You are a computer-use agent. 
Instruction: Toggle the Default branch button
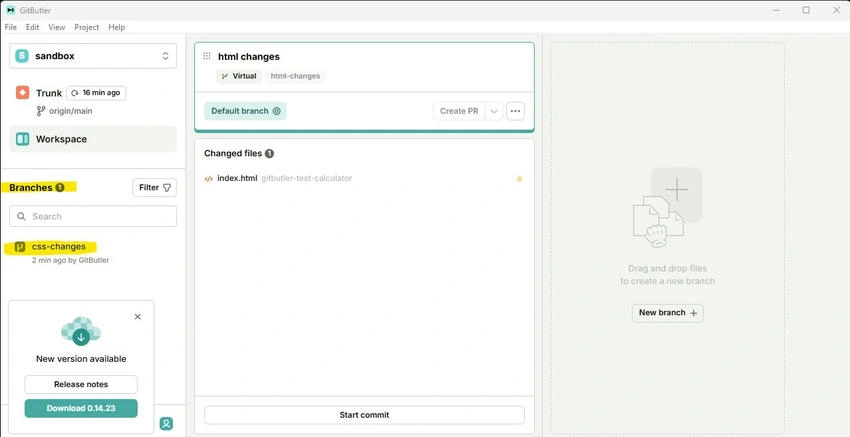245,111
